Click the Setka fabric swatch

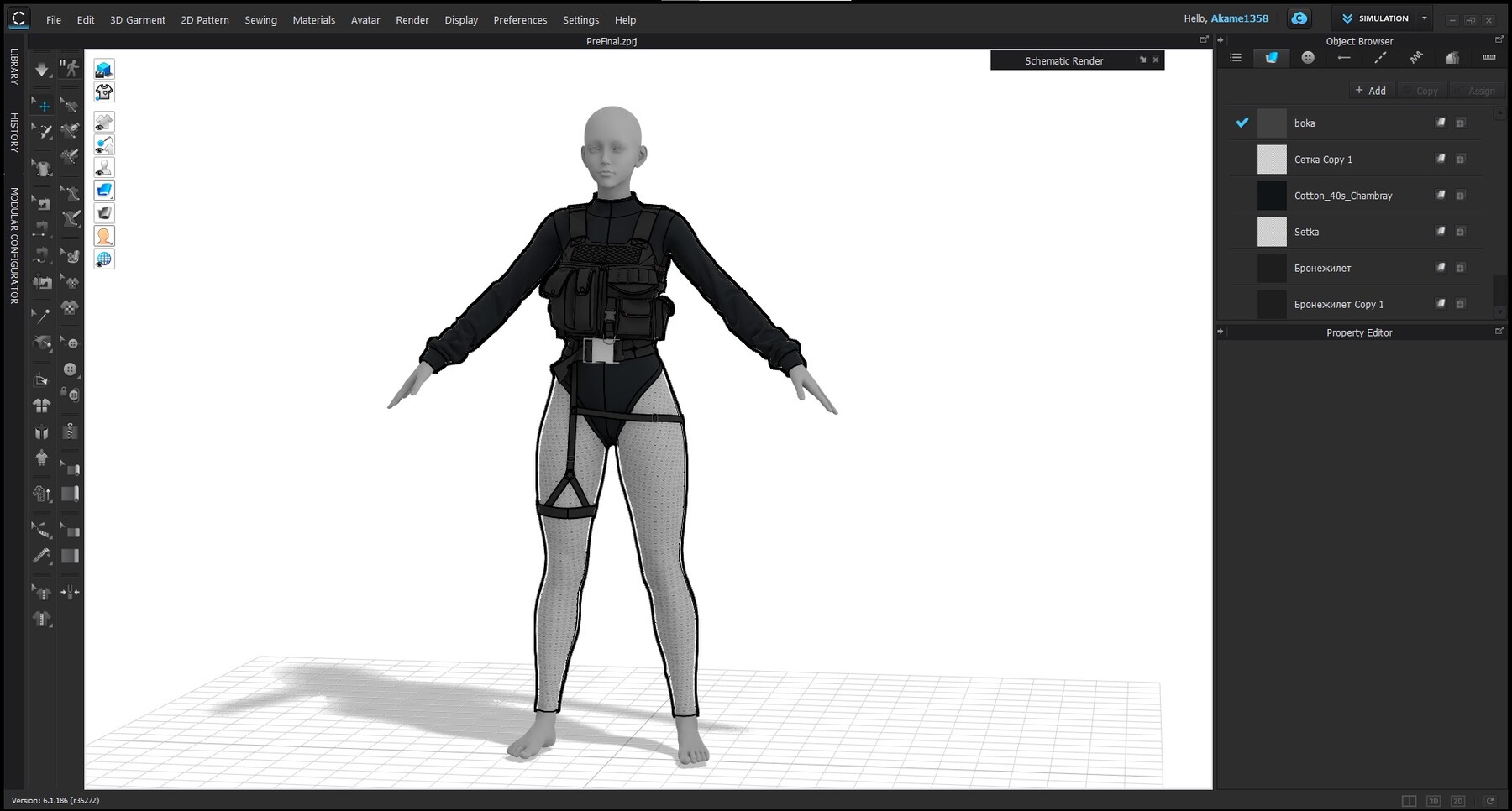pos(1272,232)
